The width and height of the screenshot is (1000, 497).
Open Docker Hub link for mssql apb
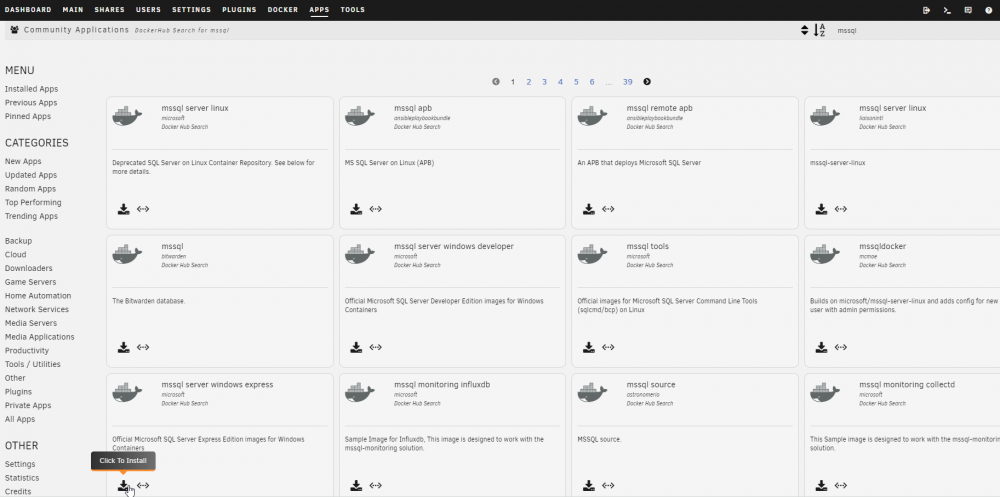[x=376, y=209]
